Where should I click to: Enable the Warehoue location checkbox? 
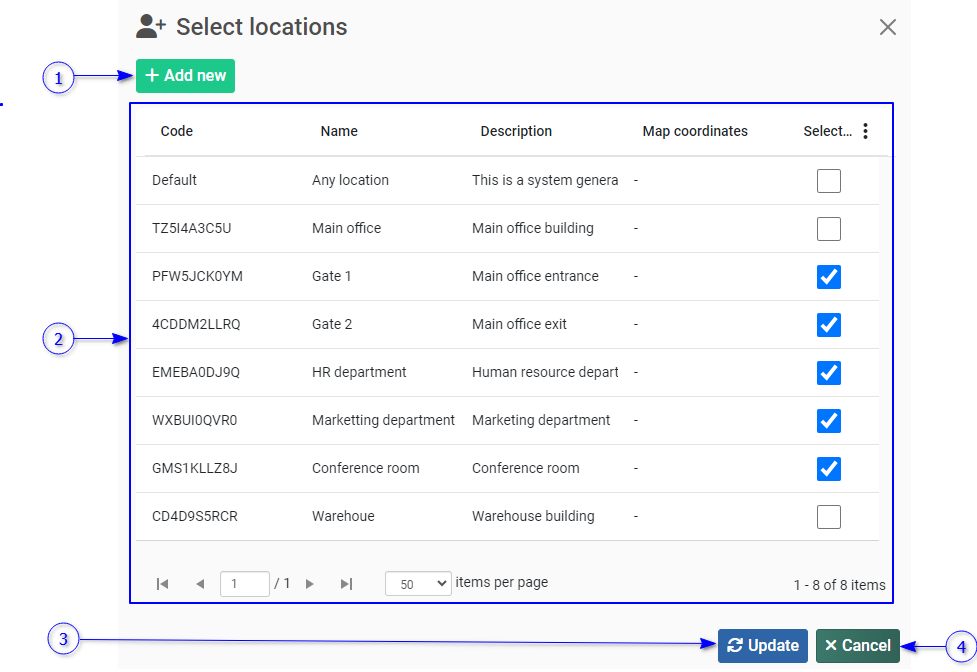click(828, 517)
